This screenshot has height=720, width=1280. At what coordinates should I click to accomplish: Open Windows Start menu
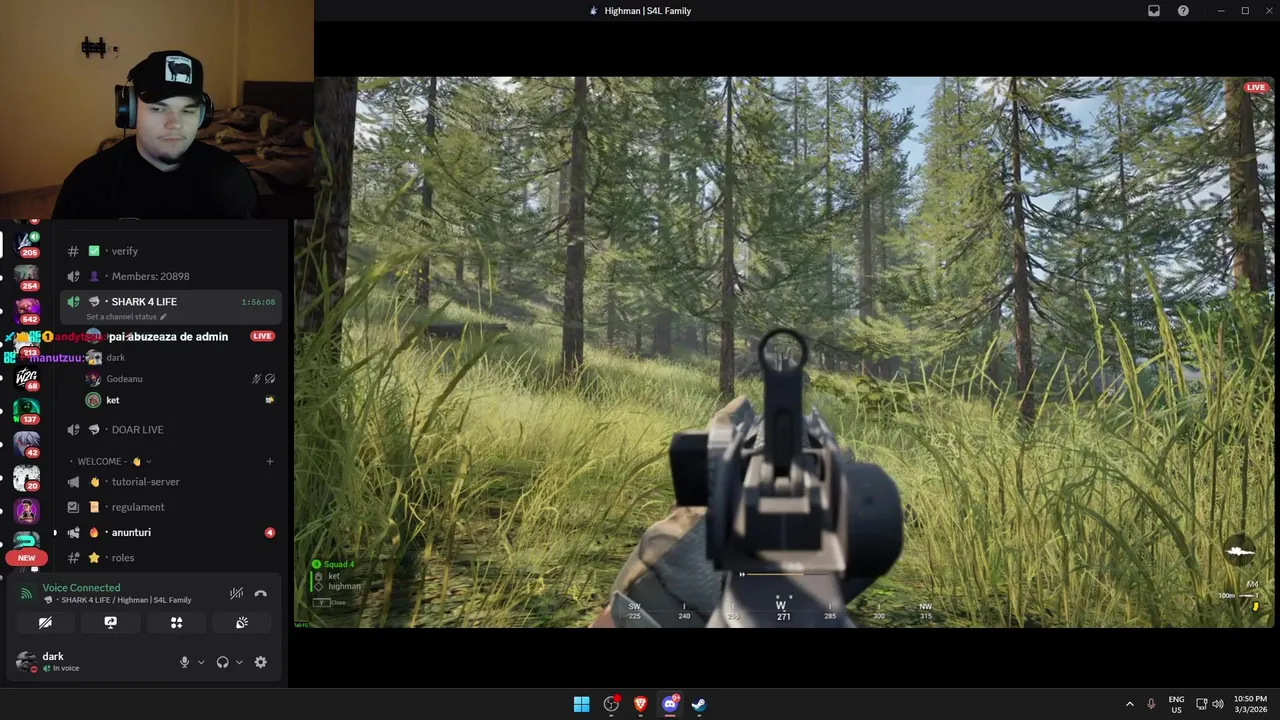(x=581, y=704)
